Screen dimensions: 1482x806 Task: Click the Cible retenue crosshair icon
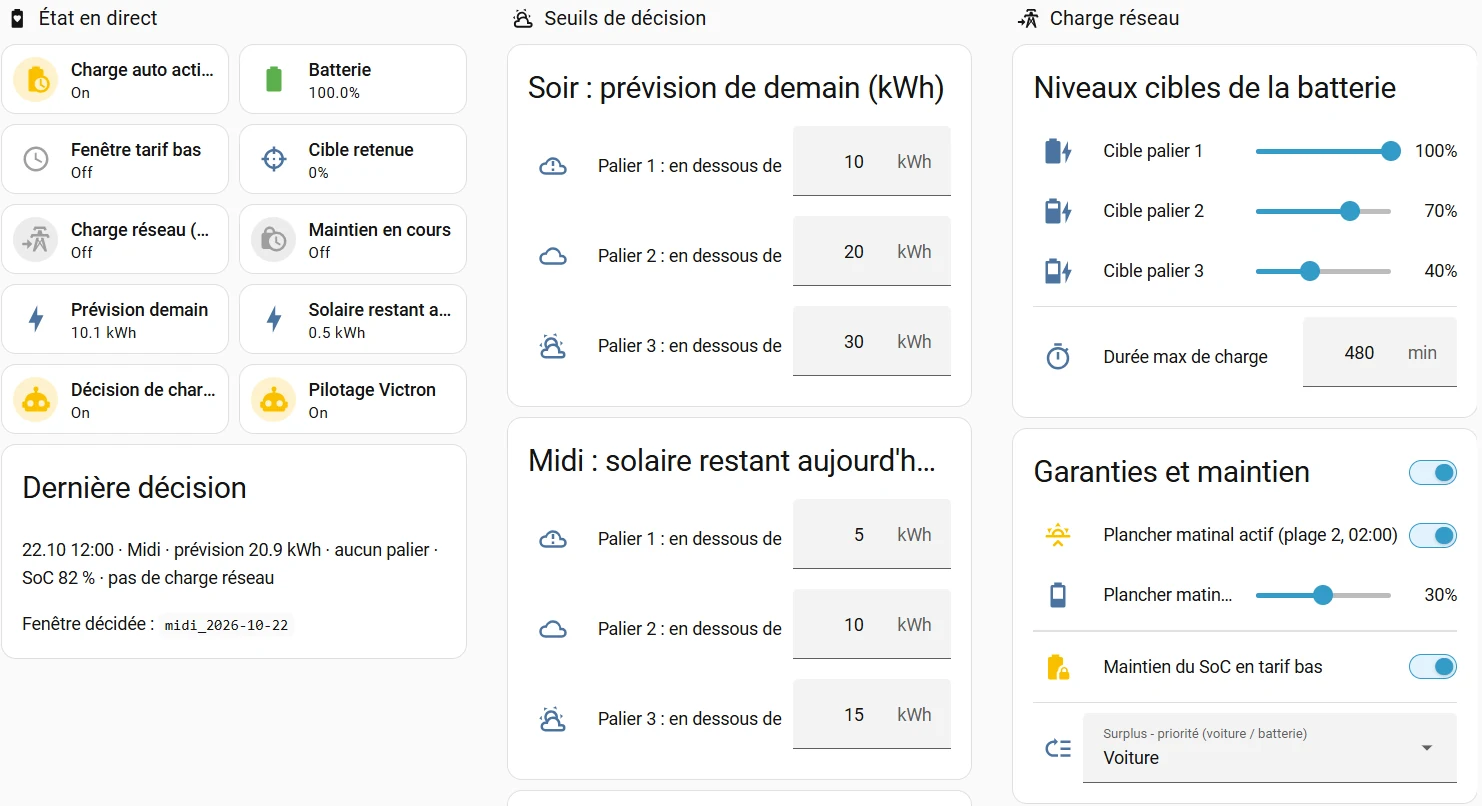pos(274,160)
